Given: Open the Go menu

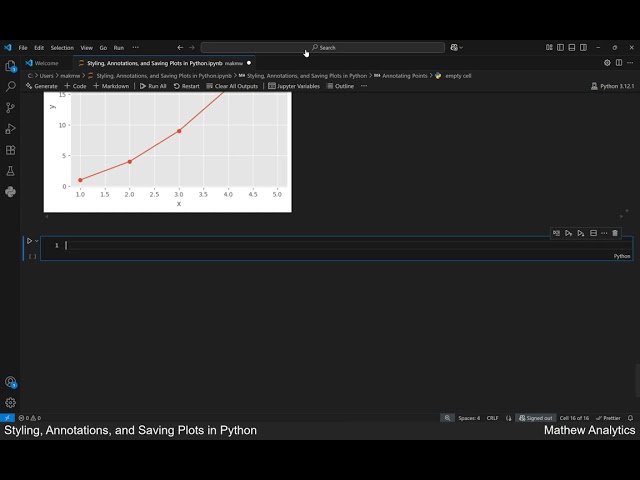Looking at the screenshot, I should tap(103, 48).
